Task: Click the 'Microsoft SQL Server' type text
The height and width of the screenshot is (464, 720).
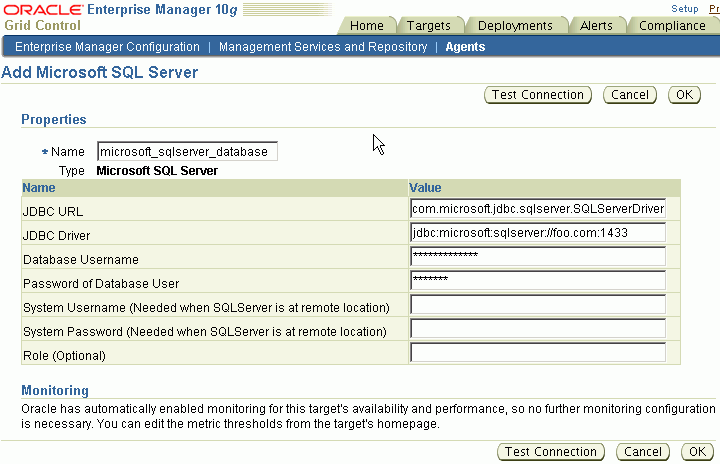Action: tap(157, 171)
